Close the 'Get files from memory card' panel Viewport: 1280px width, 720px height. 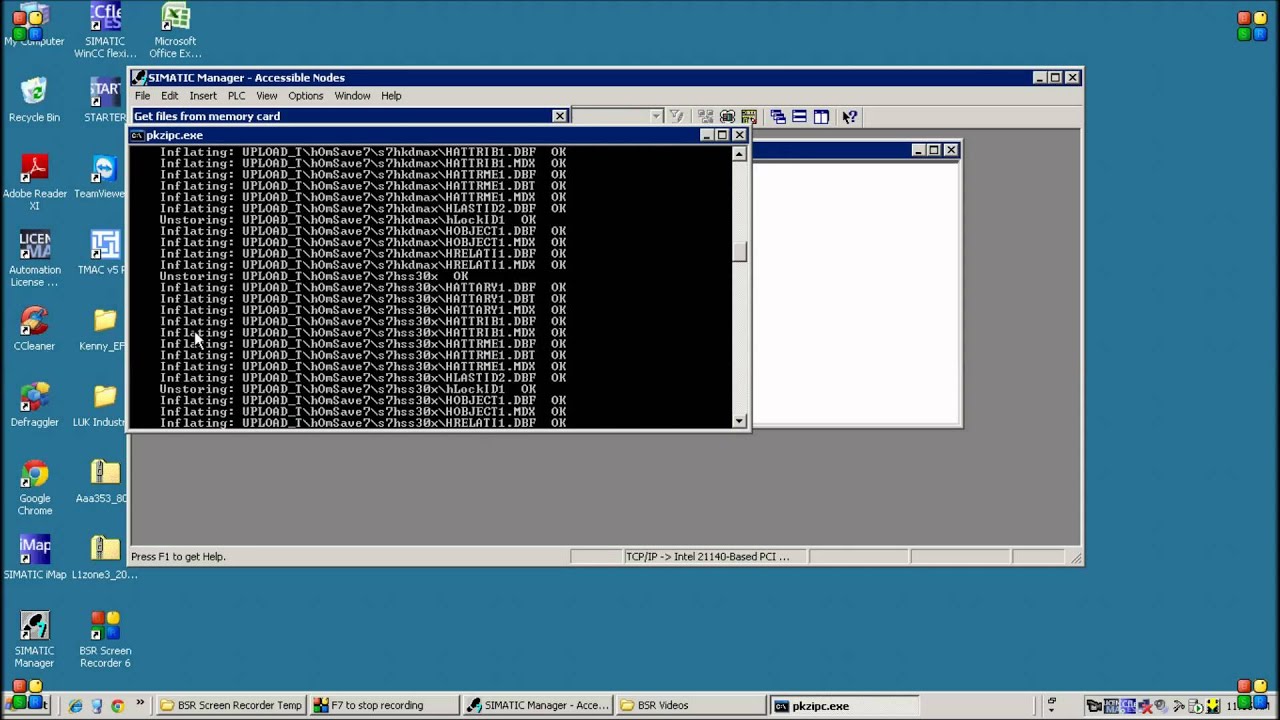coord(560,116)
